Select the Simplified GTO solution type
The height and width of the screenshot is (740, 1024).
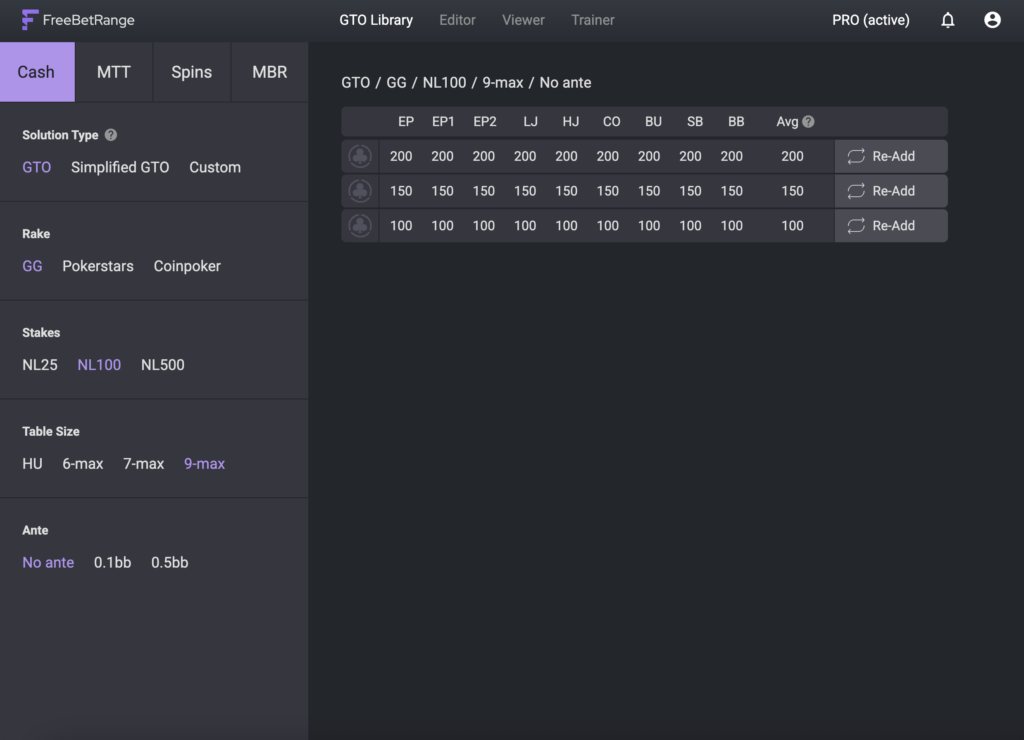[120, 167]
